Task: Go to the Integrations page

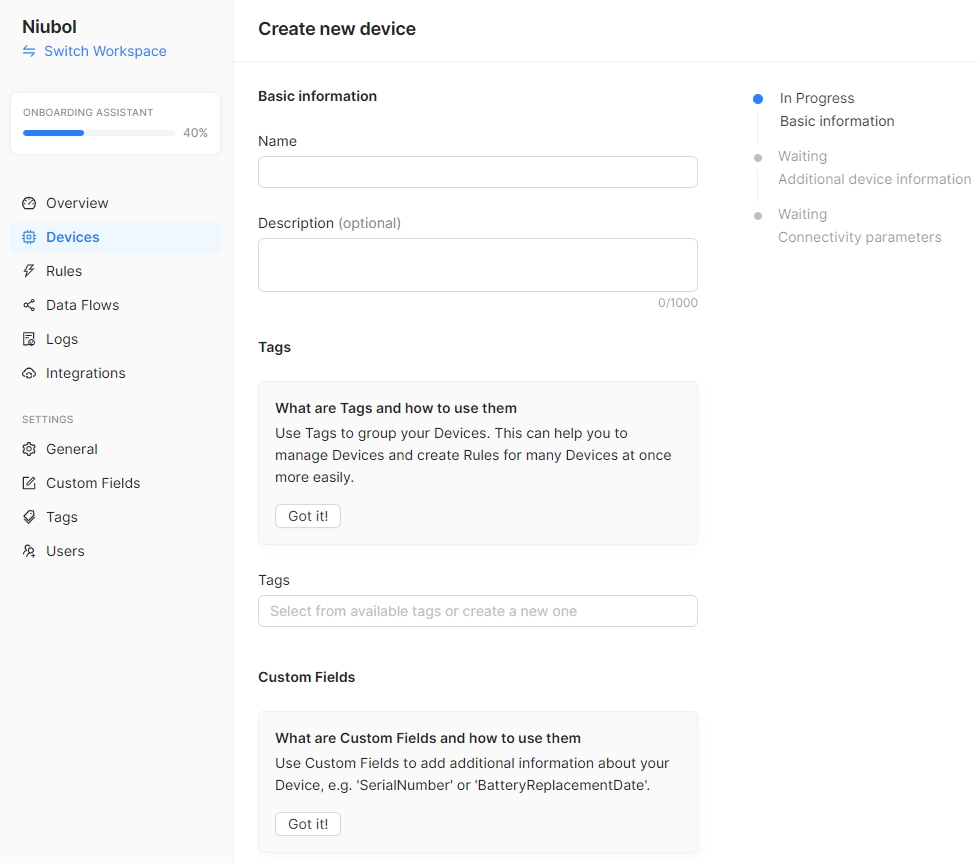Action: pyautogui.click(x=85, y=373)
